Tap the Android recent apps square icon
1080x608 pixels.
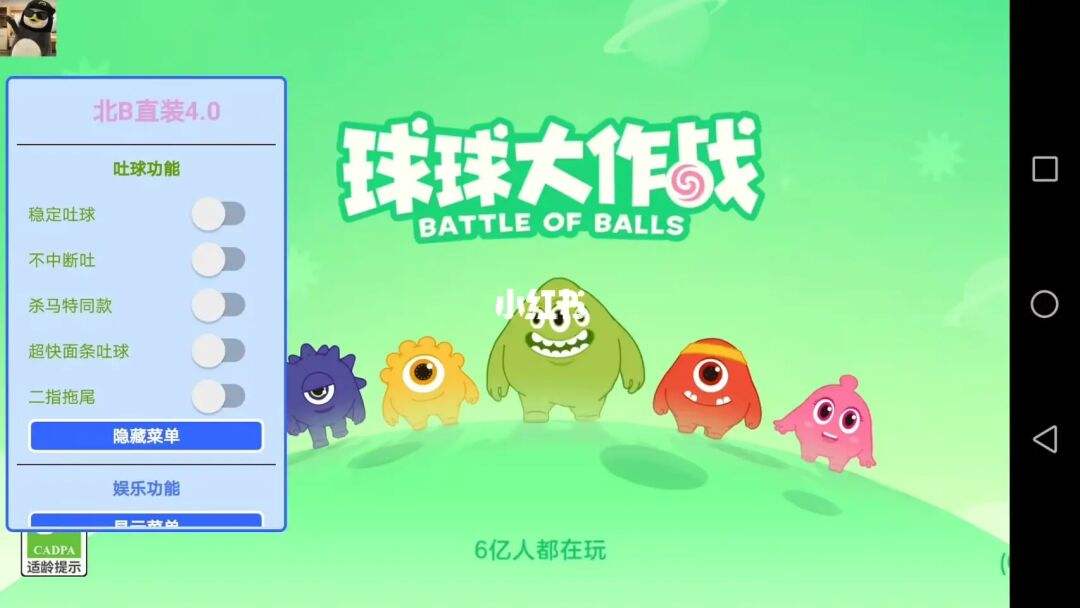click(x=1044, y=169)
